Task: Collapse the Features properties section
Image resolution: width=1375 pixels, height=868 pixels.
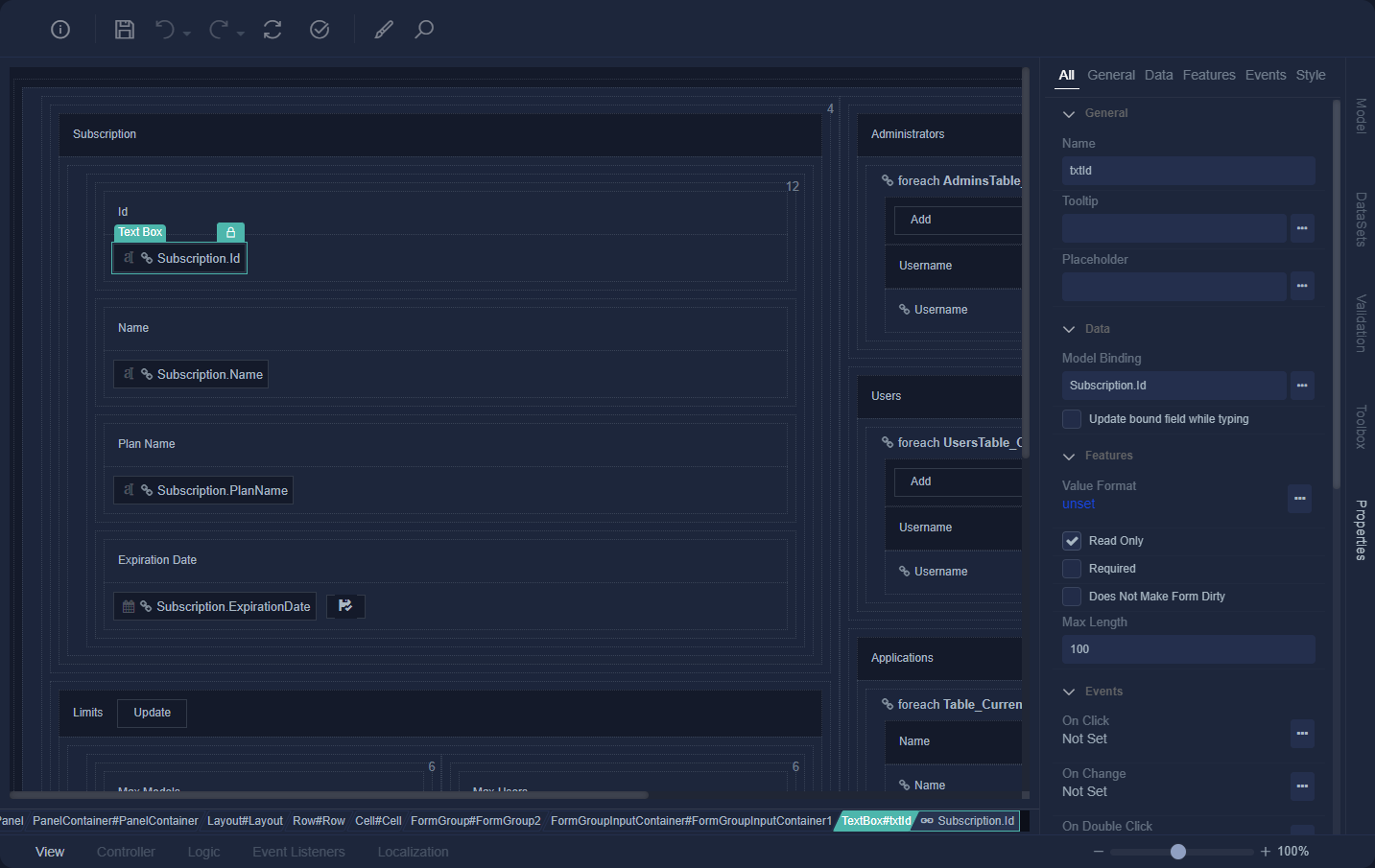Action: click(1069, 457)
